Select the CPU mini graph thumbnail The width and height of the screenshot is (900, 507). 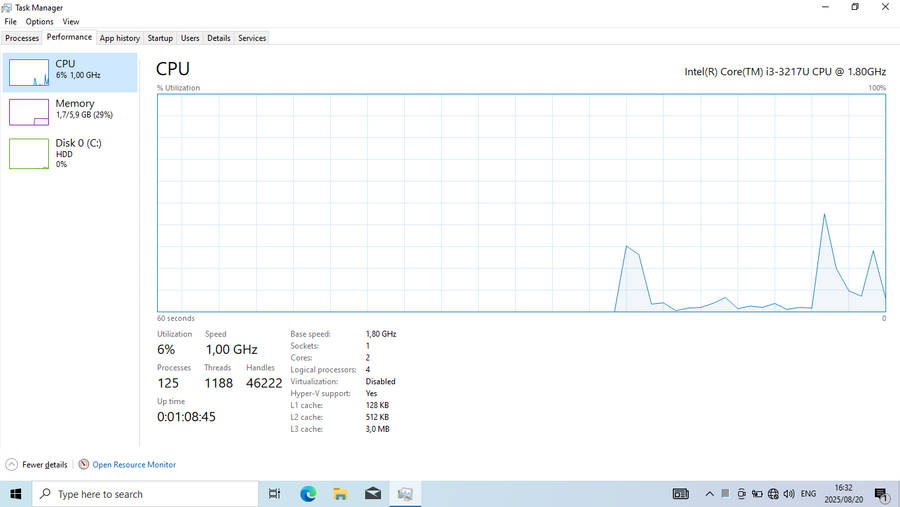coord(29,71)
